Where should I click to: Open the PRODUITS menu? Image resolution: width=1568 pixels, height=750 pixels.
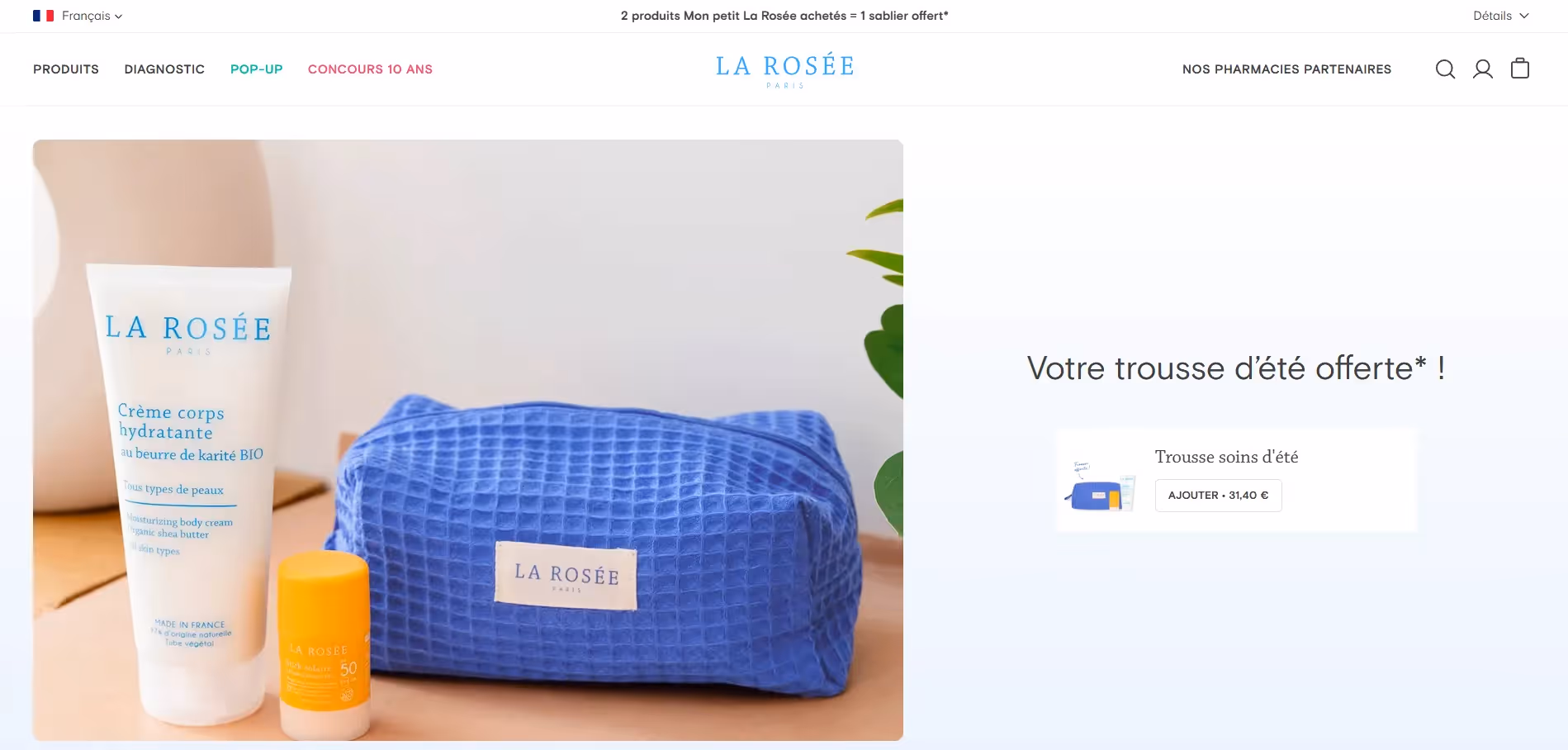(66, 69)
